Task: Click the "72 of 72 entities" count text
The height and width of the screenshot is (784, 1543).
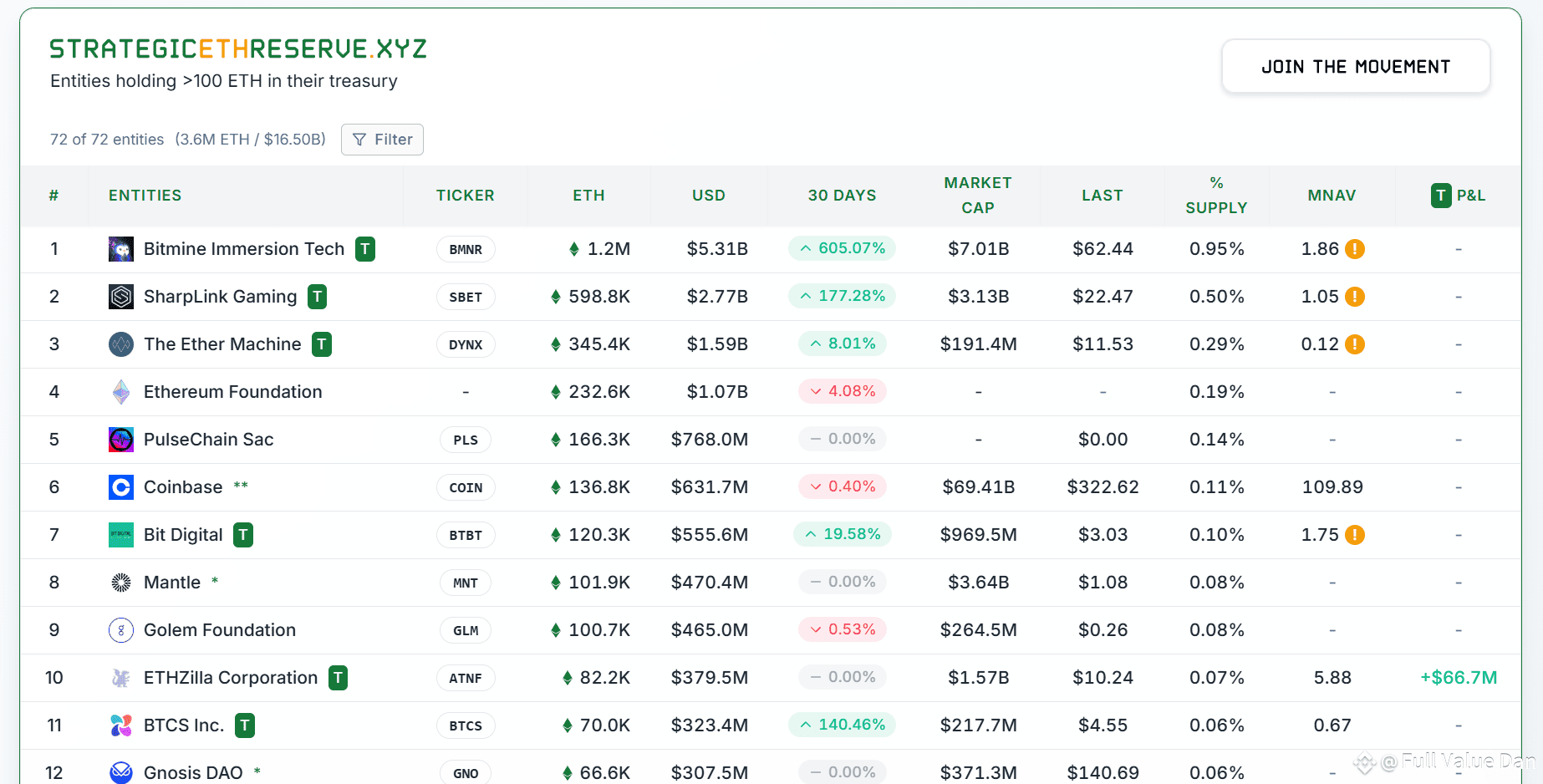Action: (x=107, y=140)
